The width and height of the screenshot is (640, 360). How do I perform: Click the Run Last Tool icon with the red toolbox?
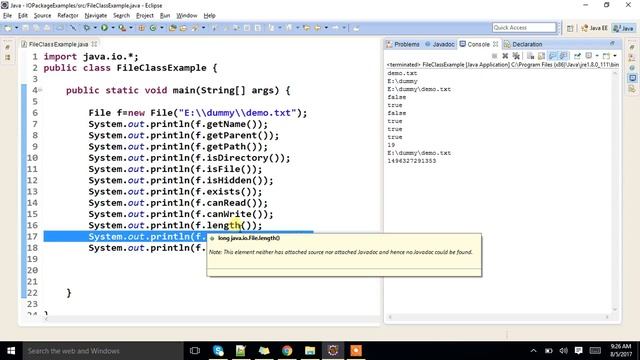pyautogui.click(x=122, y=28)
